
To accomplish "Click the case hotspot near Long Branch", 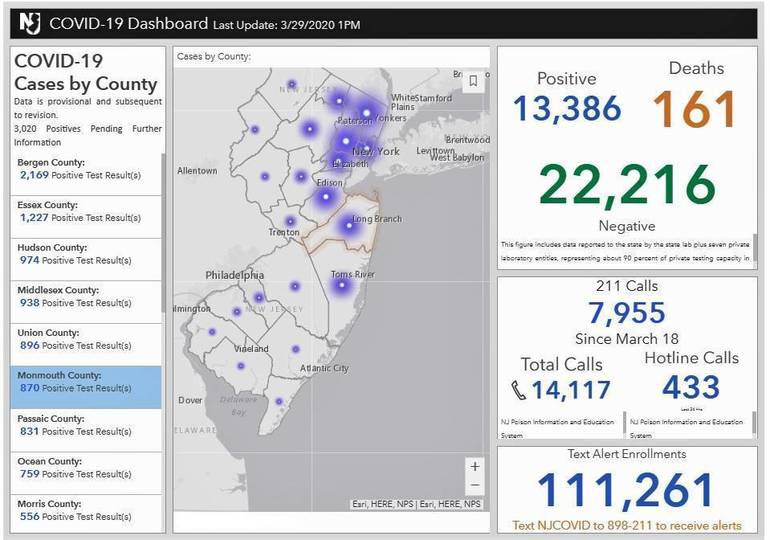I will click(x=348, y=226).
